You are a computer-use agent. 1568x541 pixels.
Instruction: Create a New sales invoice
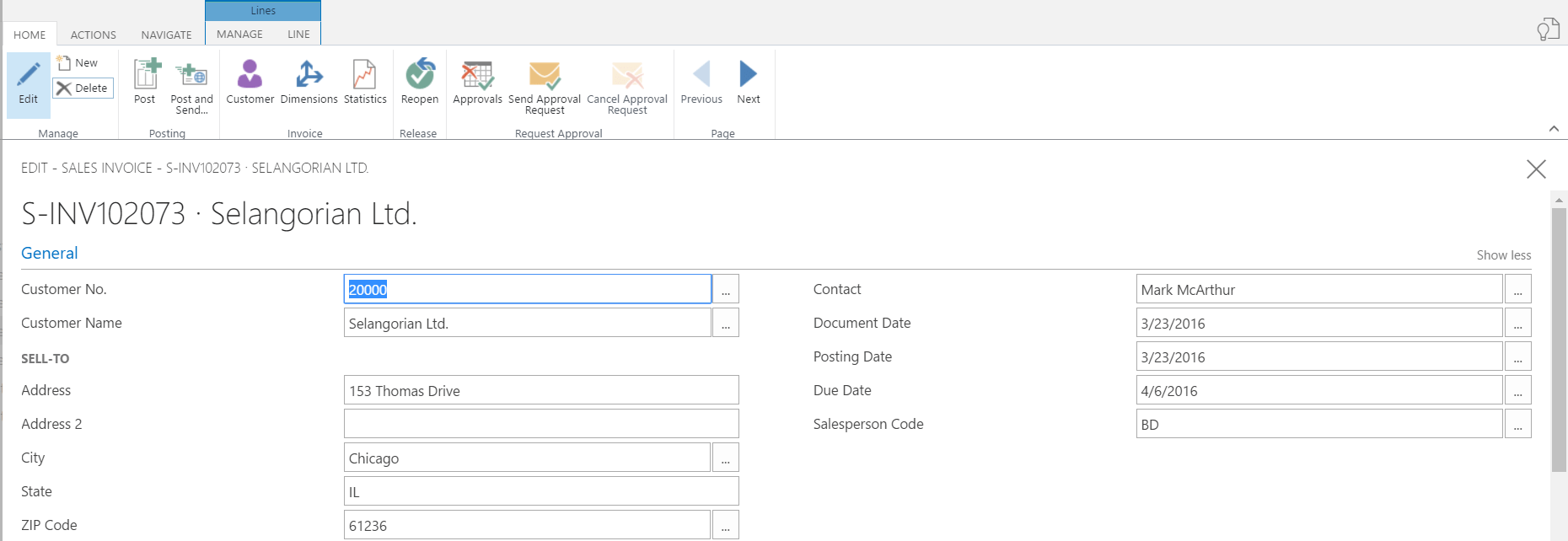click(x=78, y=63)
